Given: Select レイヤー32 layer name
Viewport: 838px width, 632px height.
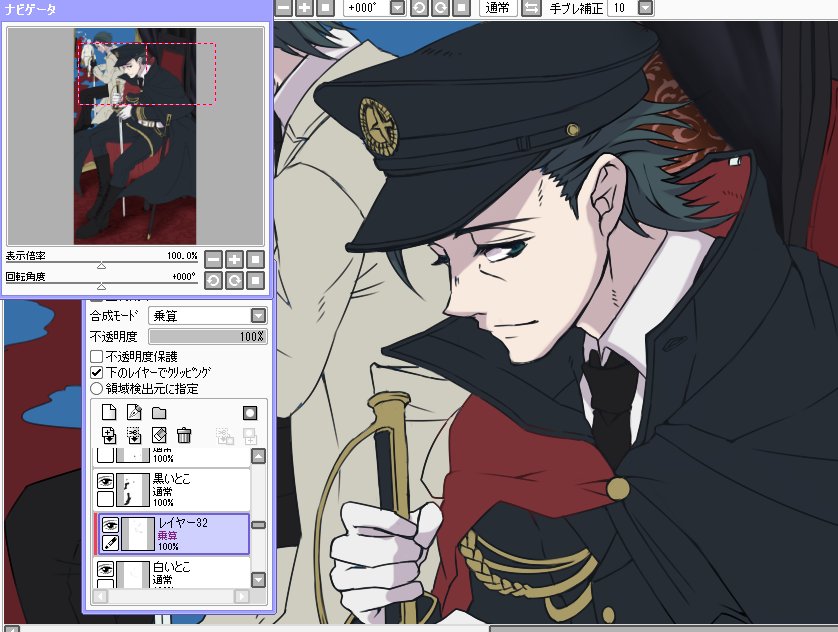Looking at the screenshot, I should pyautogui.click(x=183, y=523).
